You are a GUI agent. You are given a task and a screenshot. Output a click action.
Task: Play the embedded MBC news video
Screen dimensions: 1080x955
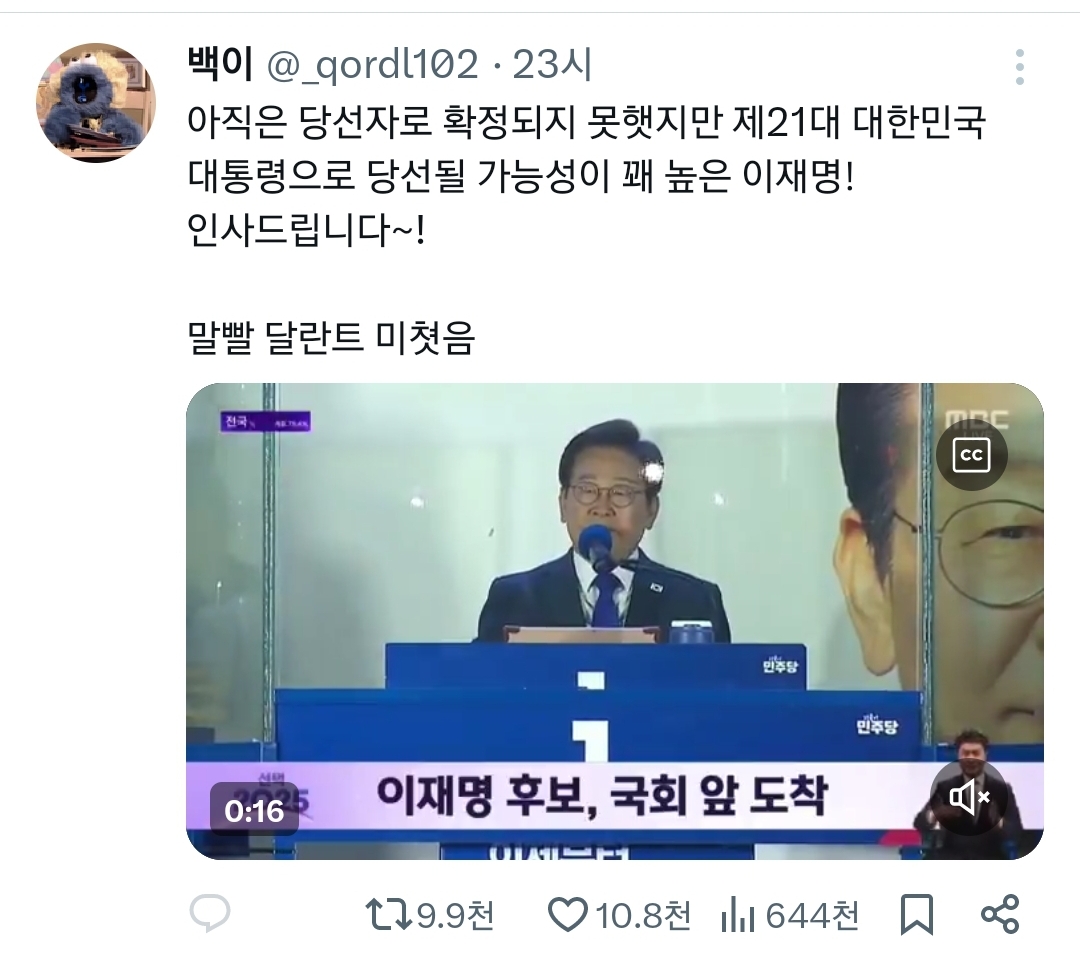pos(614,621)
